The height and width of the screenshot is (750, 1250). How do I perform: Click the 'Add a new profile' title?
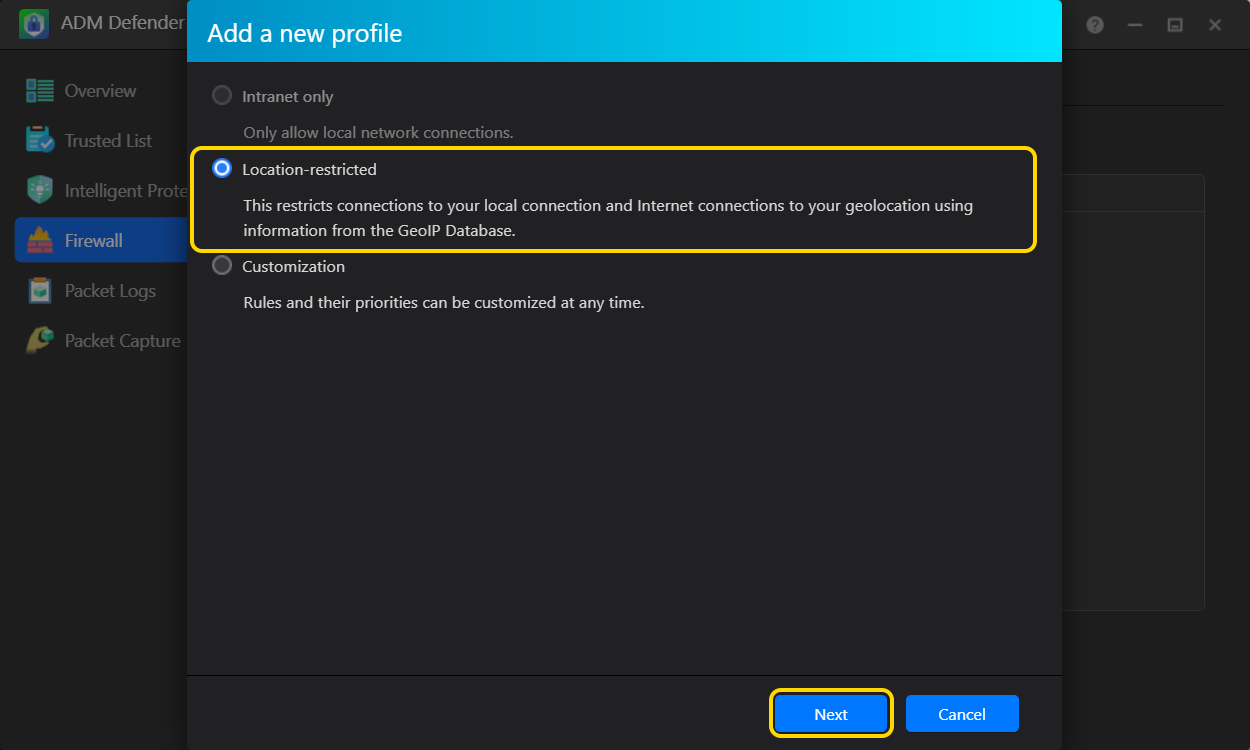[x=305, y=33]
